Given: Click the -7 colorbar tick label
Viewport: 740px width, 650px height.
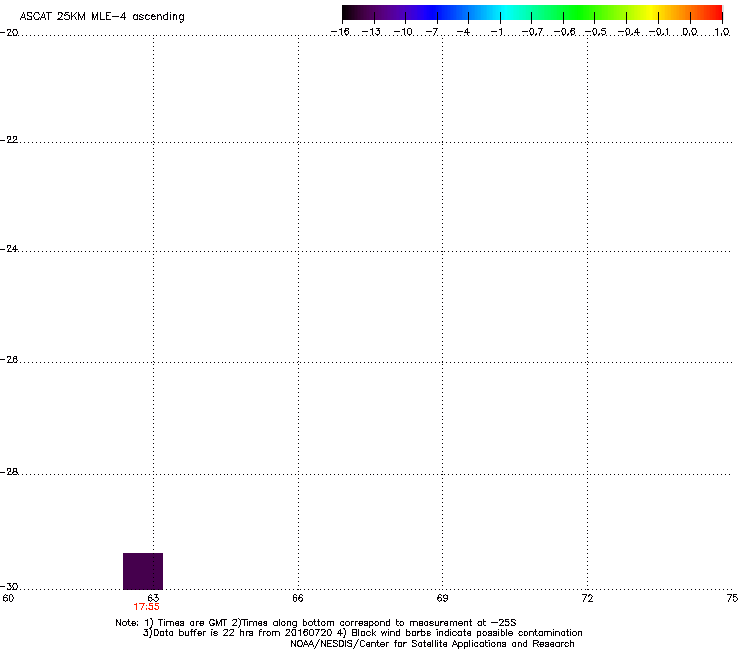Looking at the screenshot, I should pyautogui.click(x=432, y=32).
